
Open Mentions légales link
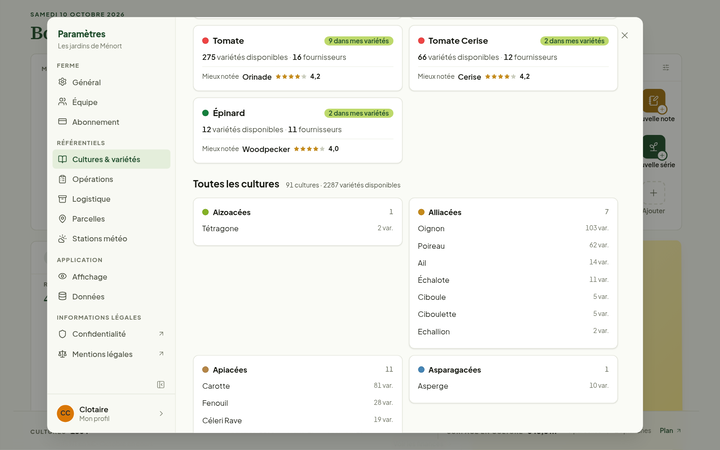(111, 354)
